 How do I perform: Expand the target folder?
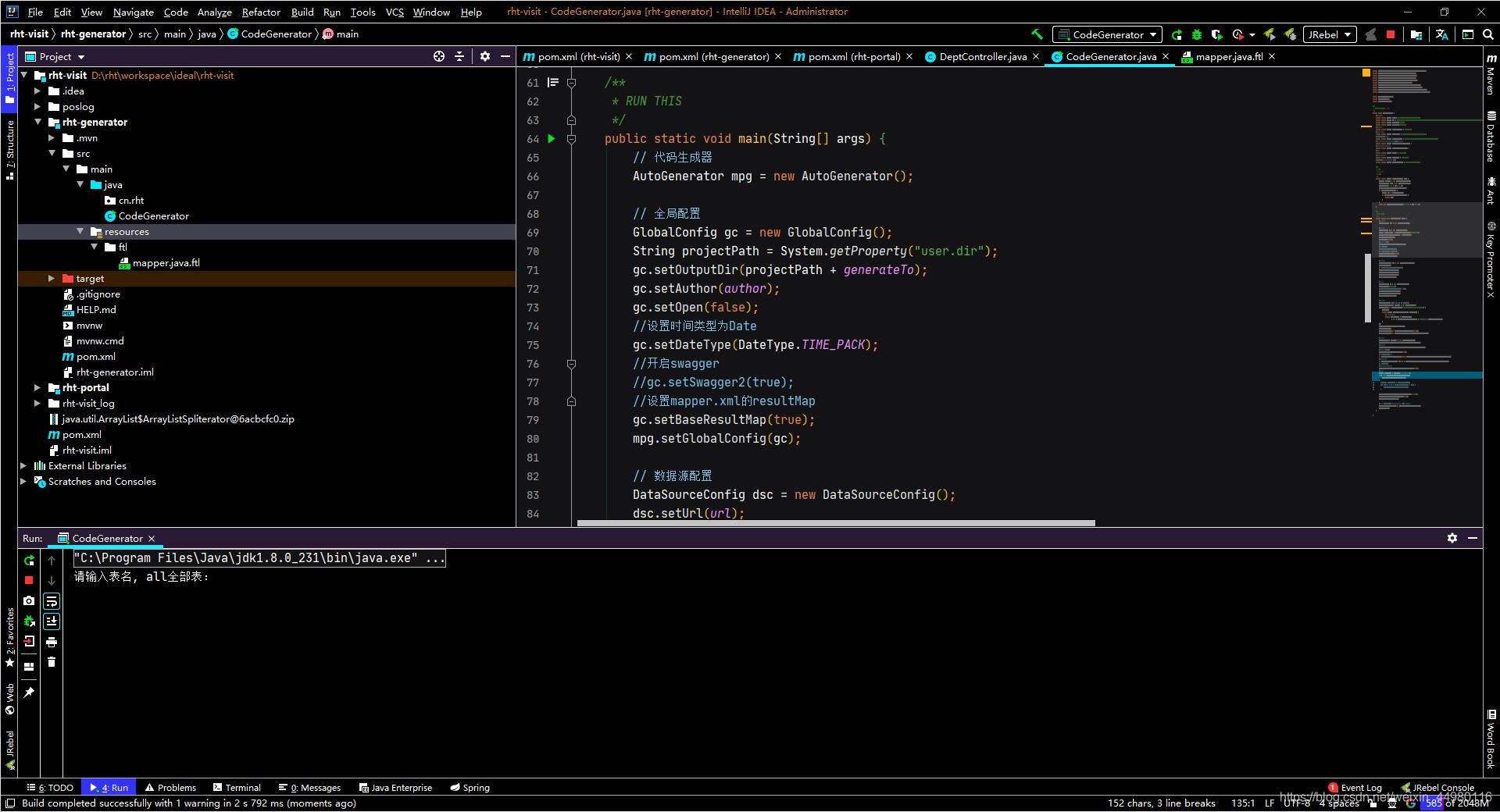point(52,278)
